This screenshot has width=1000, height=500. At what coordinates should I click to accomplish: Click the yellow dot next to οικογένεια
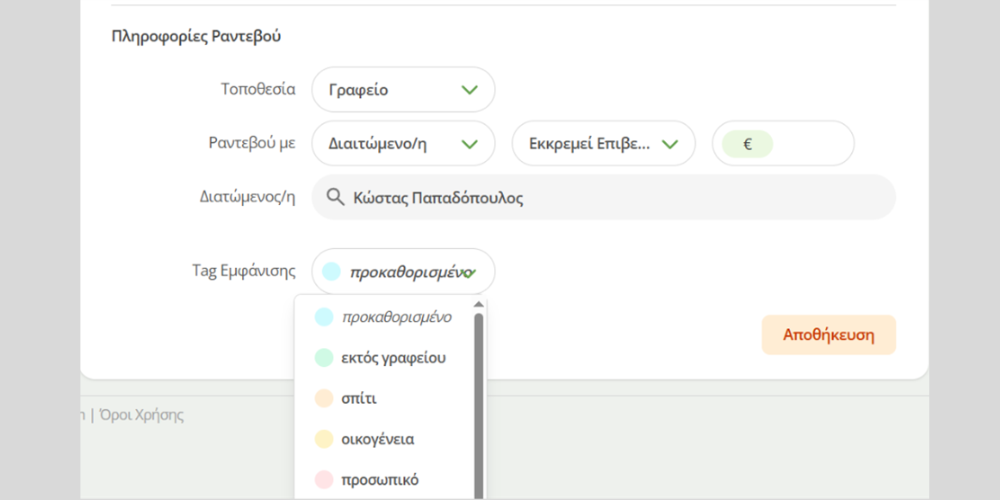[323, 439]
